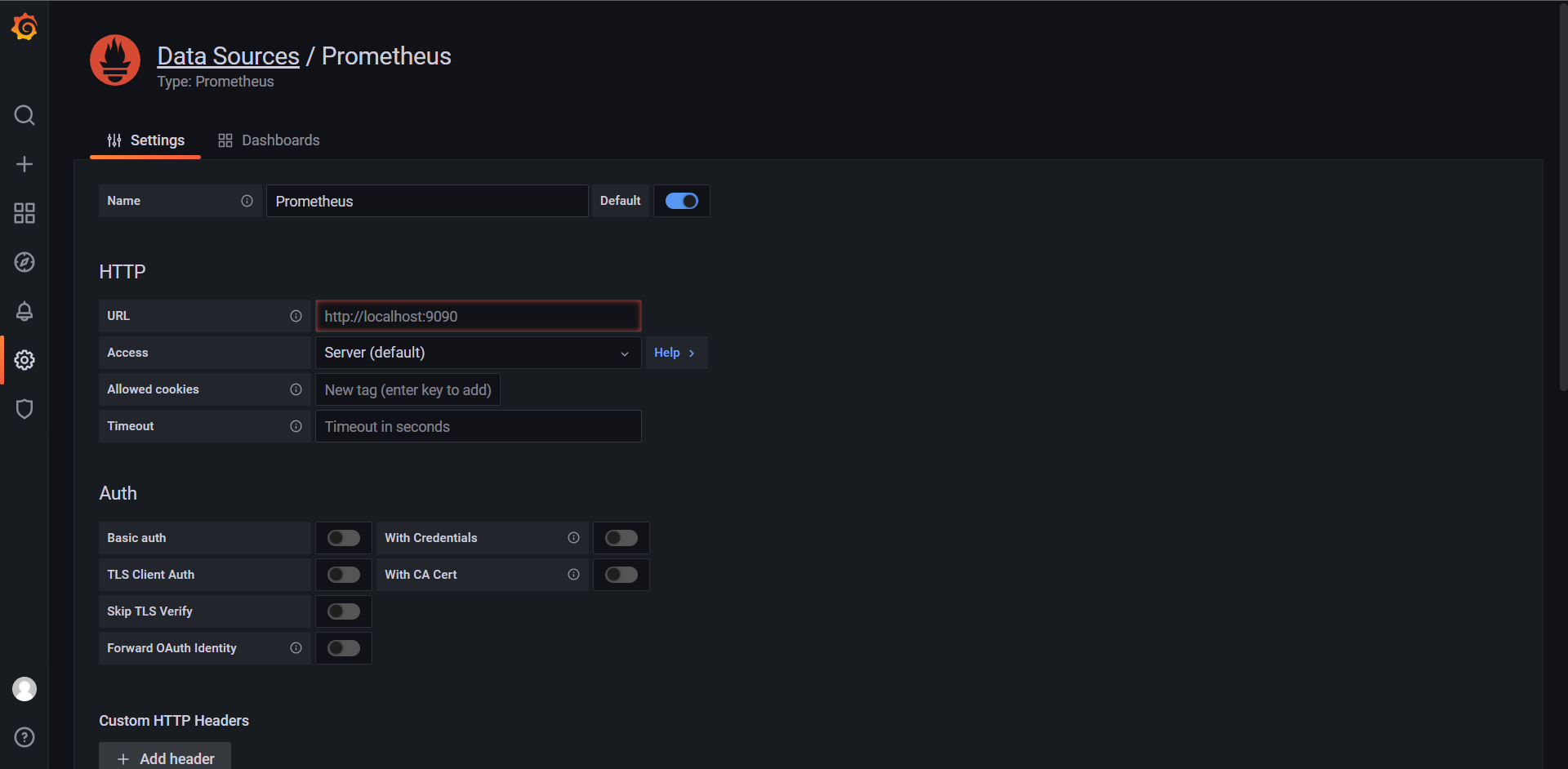Expand the Access Help section
The image size is (1568, 769).
pyautogui.click(x=675, y=353)
